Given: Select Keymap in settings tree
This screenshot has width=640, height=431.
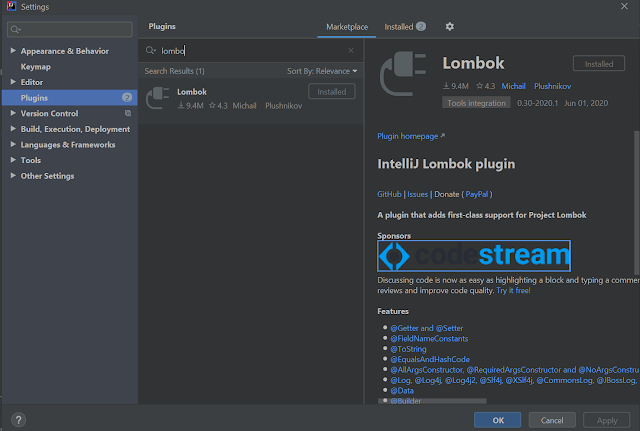Looking at the screenshot, I should coord(36,67).
